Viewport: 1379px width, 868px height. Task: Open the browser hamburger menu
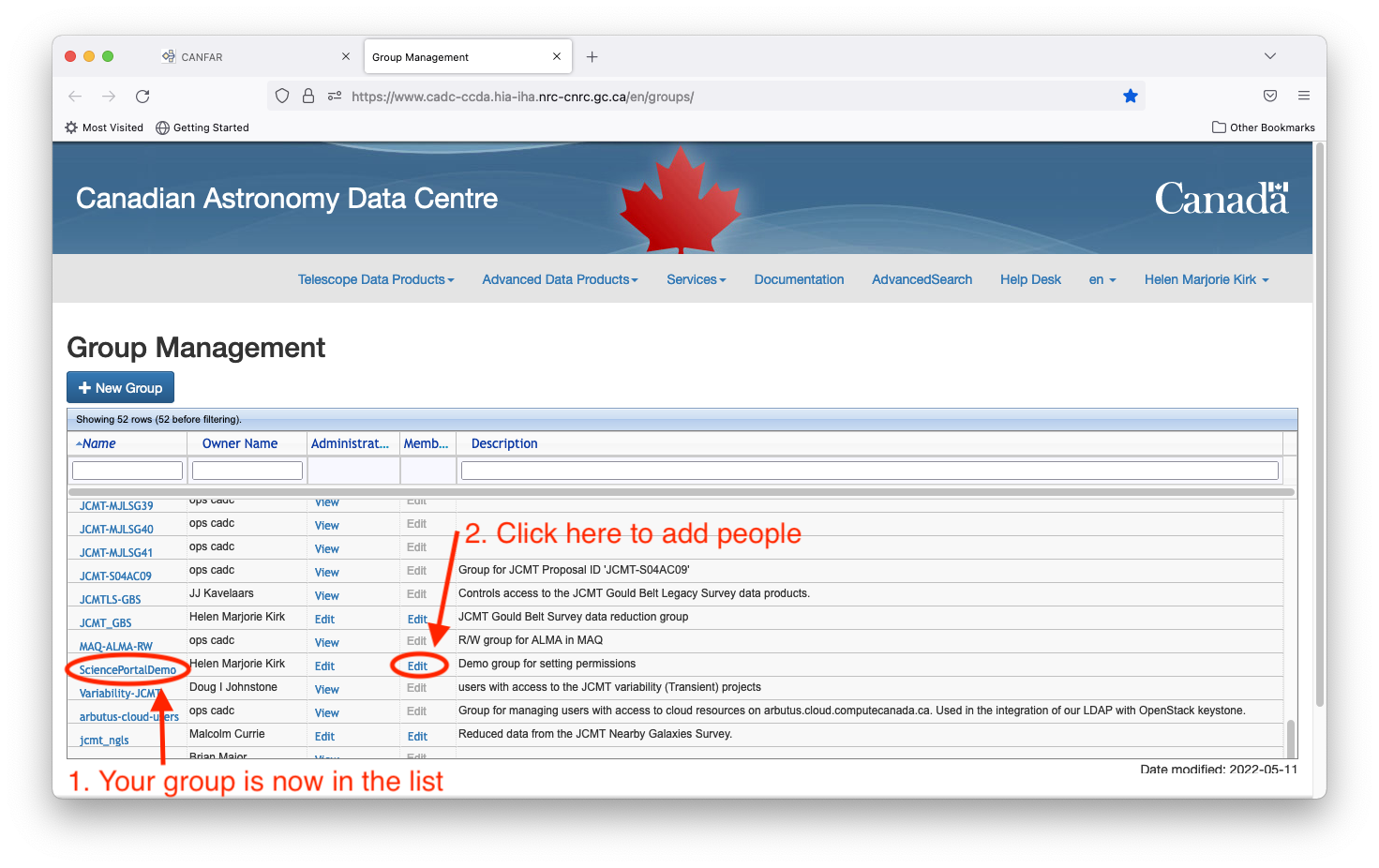click(1304, 96)
